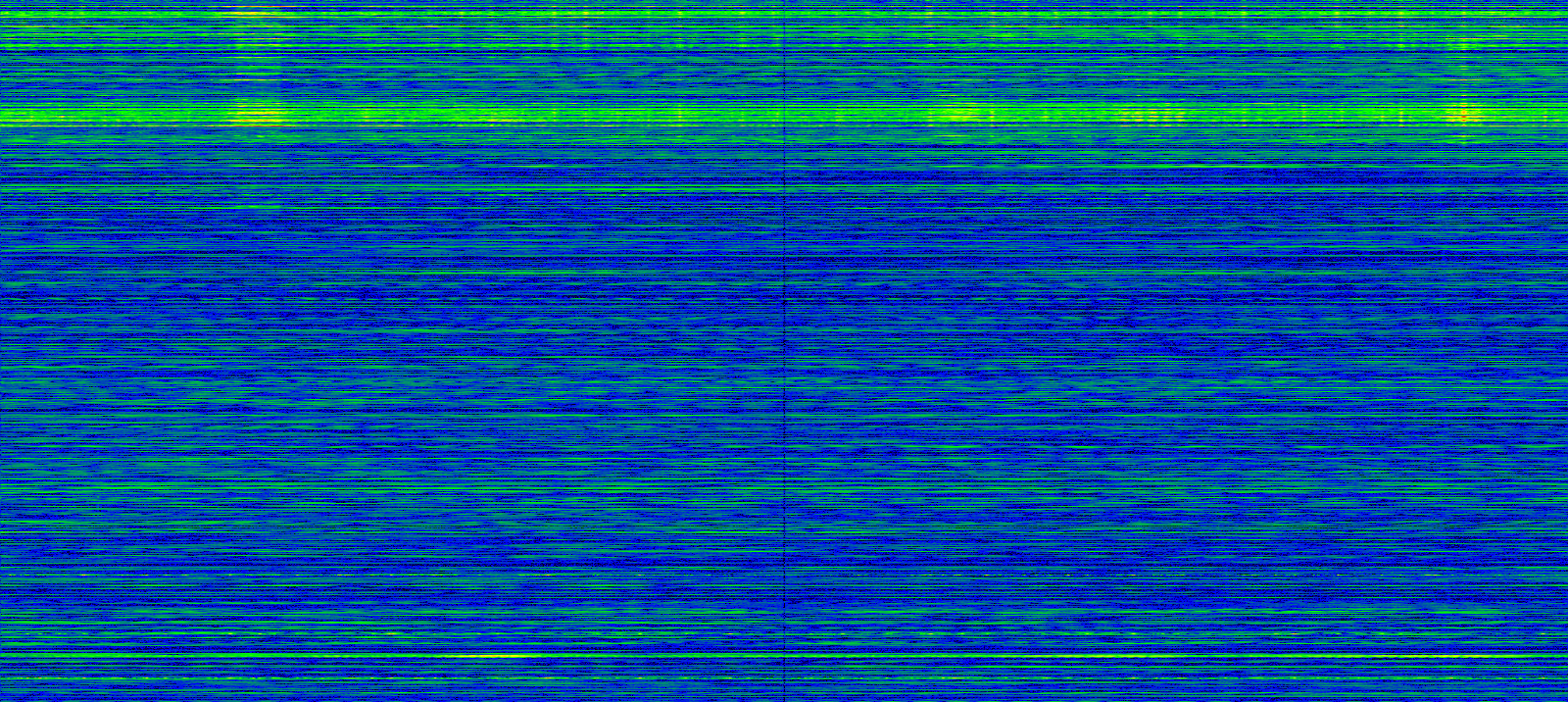Click the green spot in the top-right corner area
Viewport: 1568px width, 702px height.
pyautogui.click(x=1465, y=45)
